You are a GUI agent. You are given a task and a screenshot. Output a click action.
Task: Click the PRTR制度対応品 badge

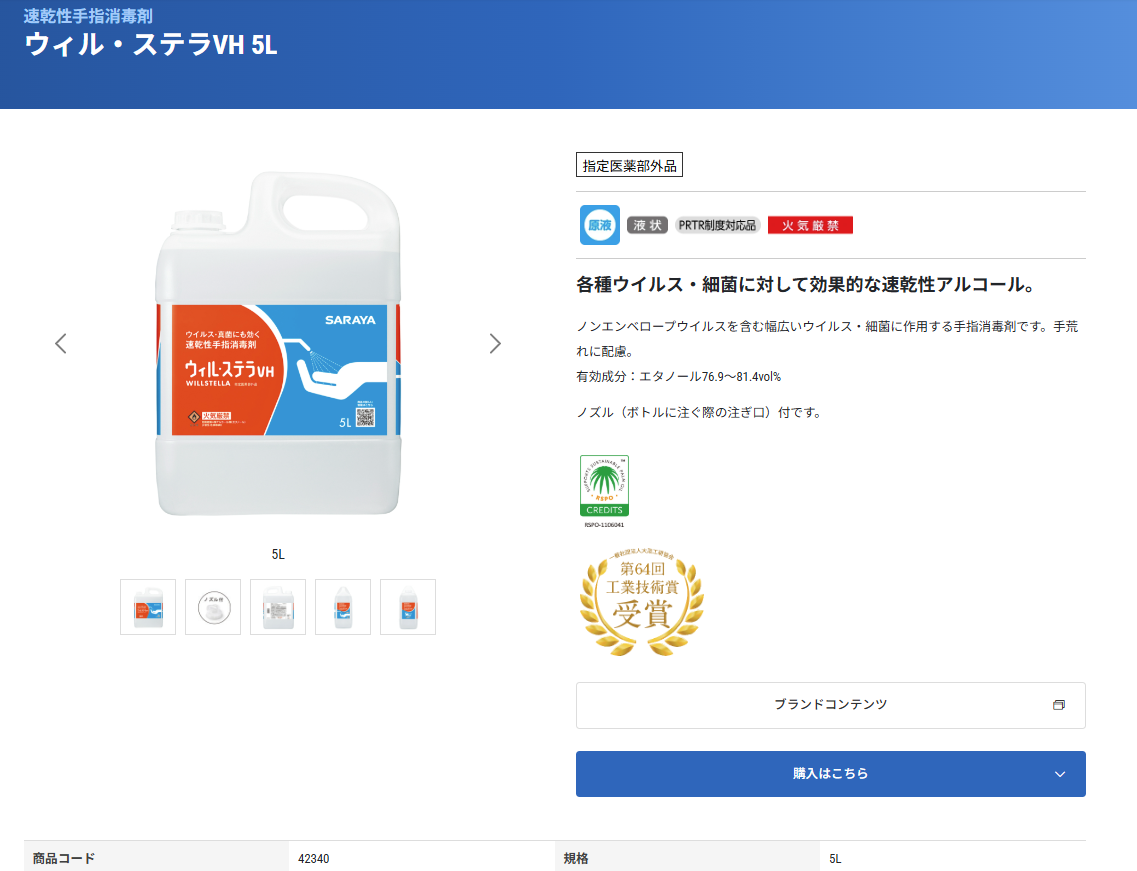coord(717,225)
